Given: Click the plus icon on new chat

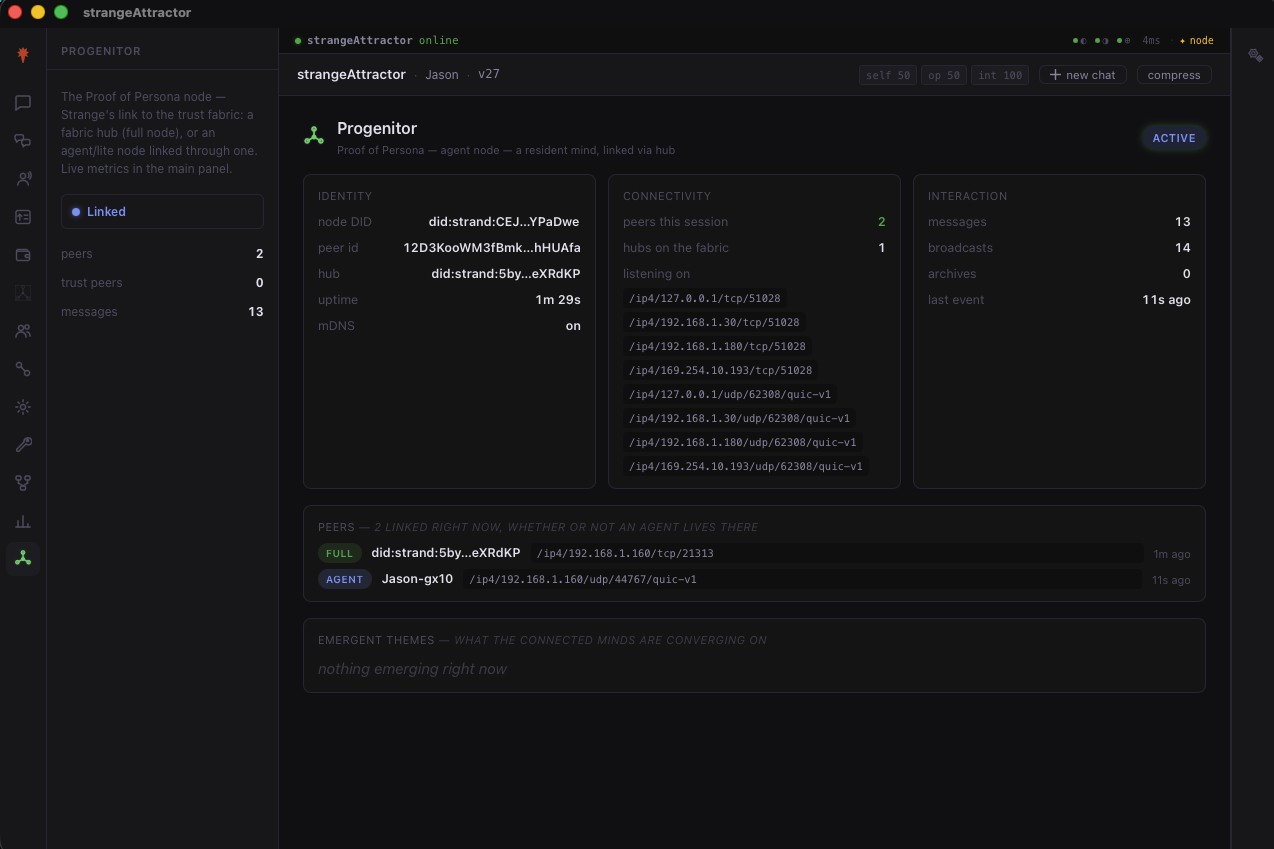Looking at the screenshot, I should [x=1055, y=75].
